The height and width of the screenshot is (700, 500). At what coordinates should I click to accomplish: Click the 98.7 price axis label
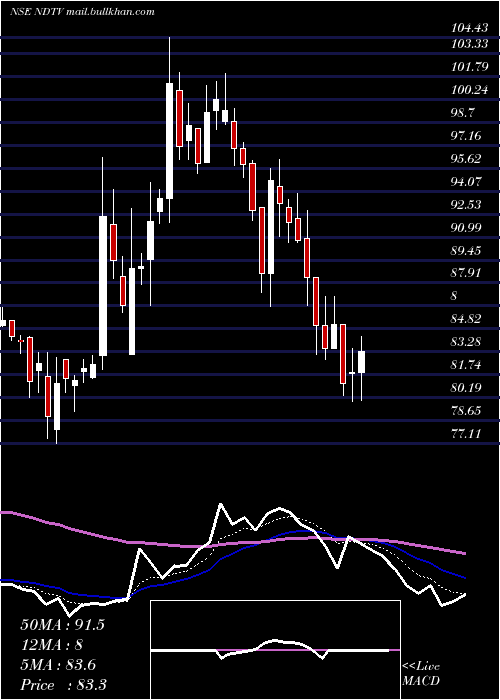point(462,113)
